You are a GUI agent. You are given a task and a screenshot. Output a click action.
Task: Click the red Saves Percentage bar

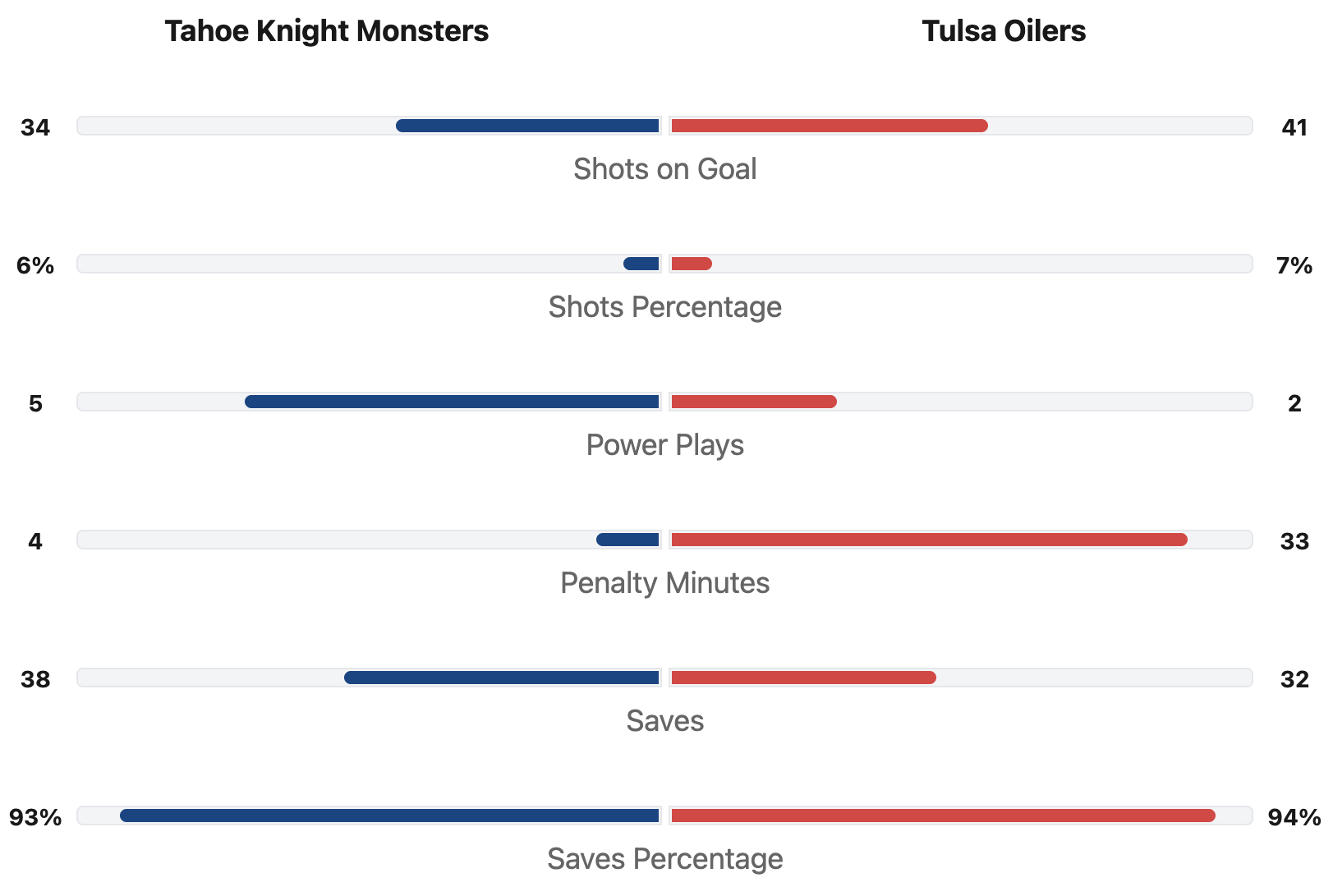(943, 816)
